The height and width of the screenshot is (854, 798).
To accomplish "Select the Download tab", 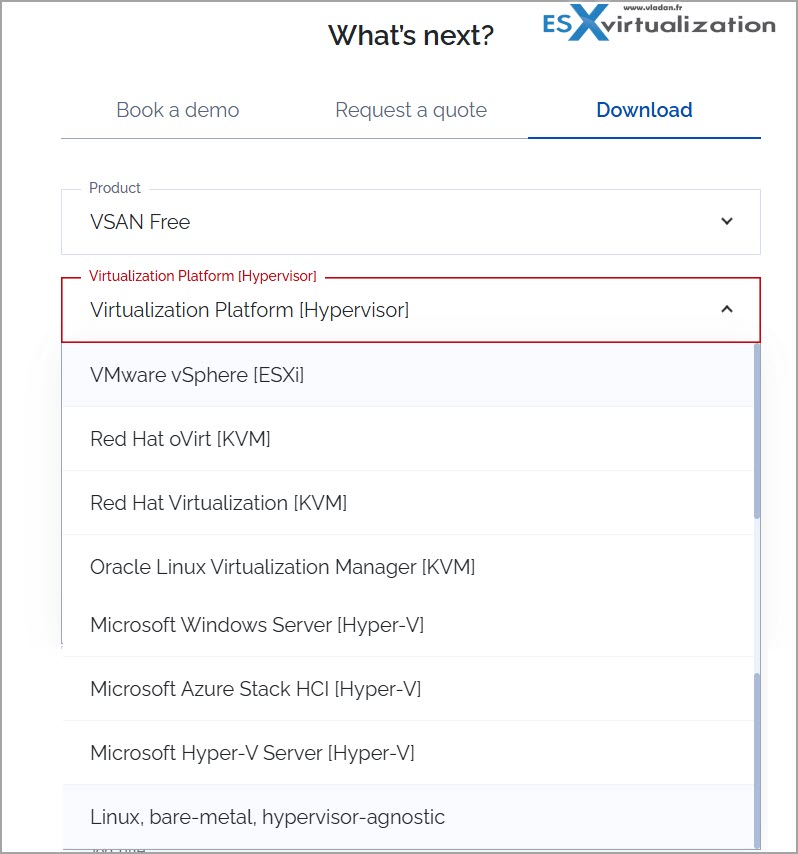I will [x=644, y=110].
